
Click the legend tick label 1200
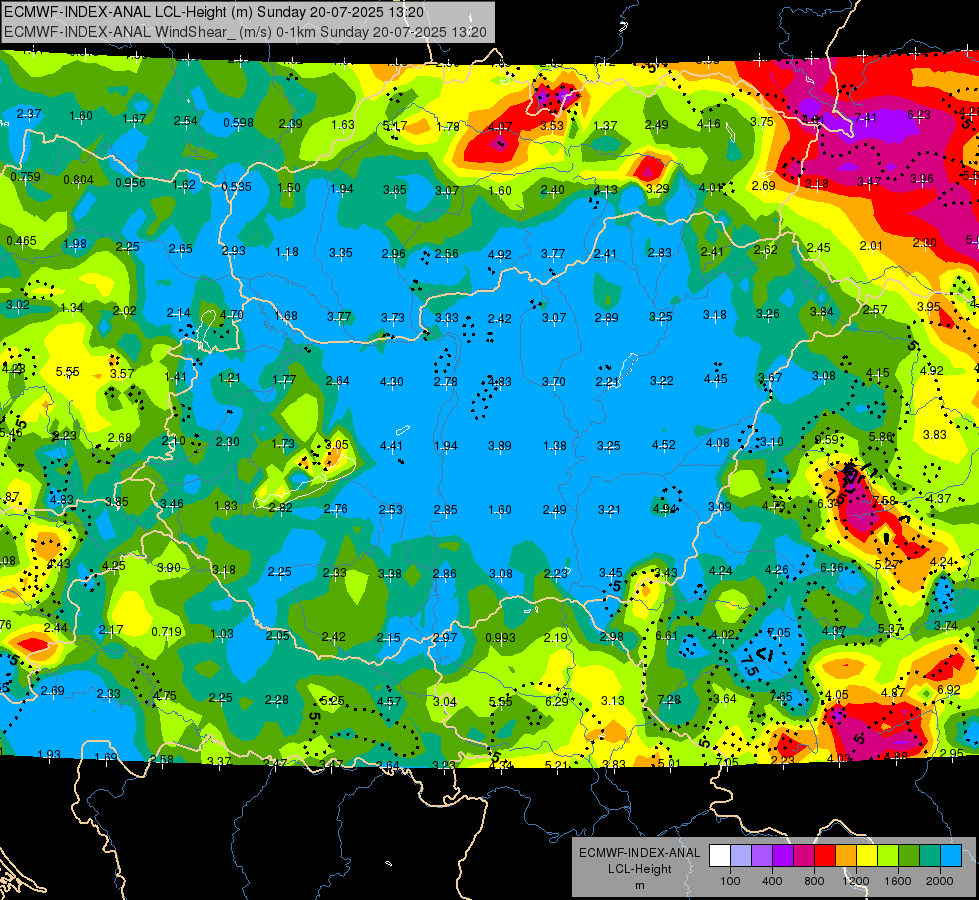click(x=856, y=881)
